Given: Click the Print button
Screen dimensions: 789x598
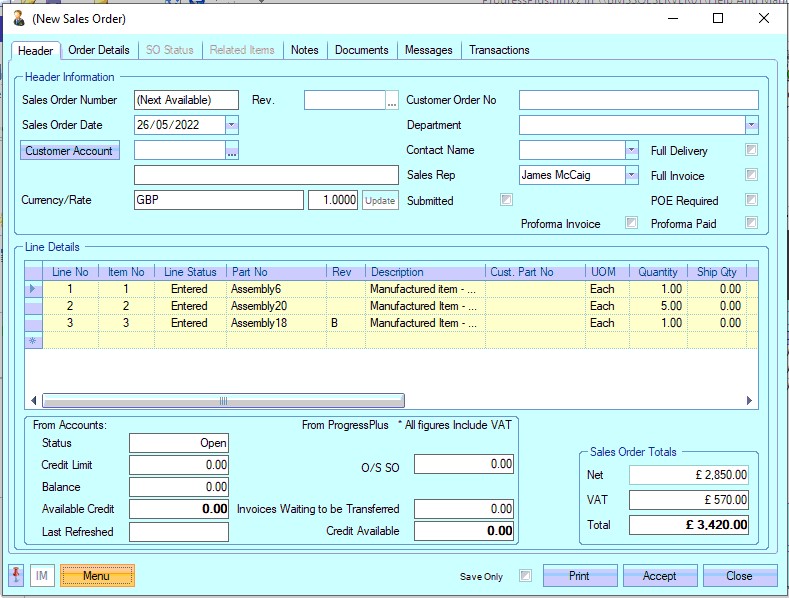Looking at the screenshot, I should pyautogui.click(x=579, y=576).
